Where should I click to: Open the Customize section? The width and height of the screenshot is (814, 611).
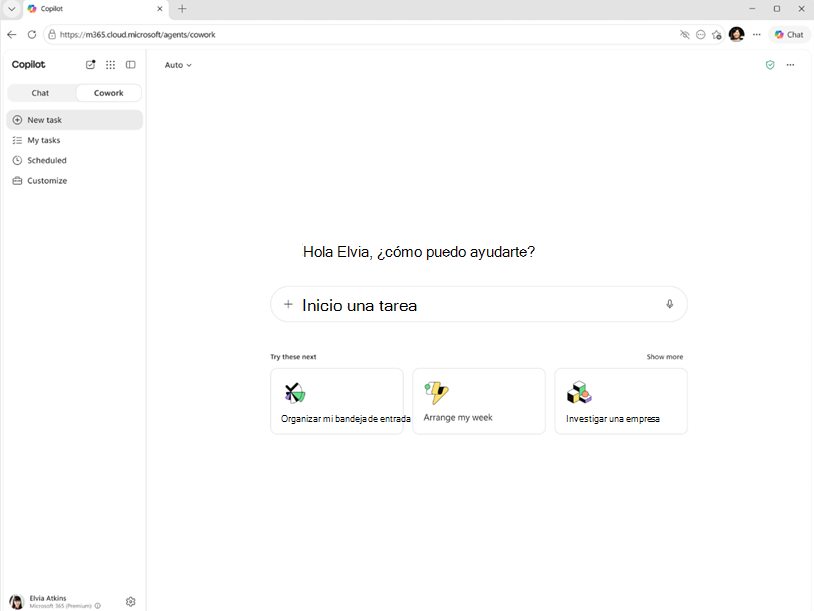74,181
